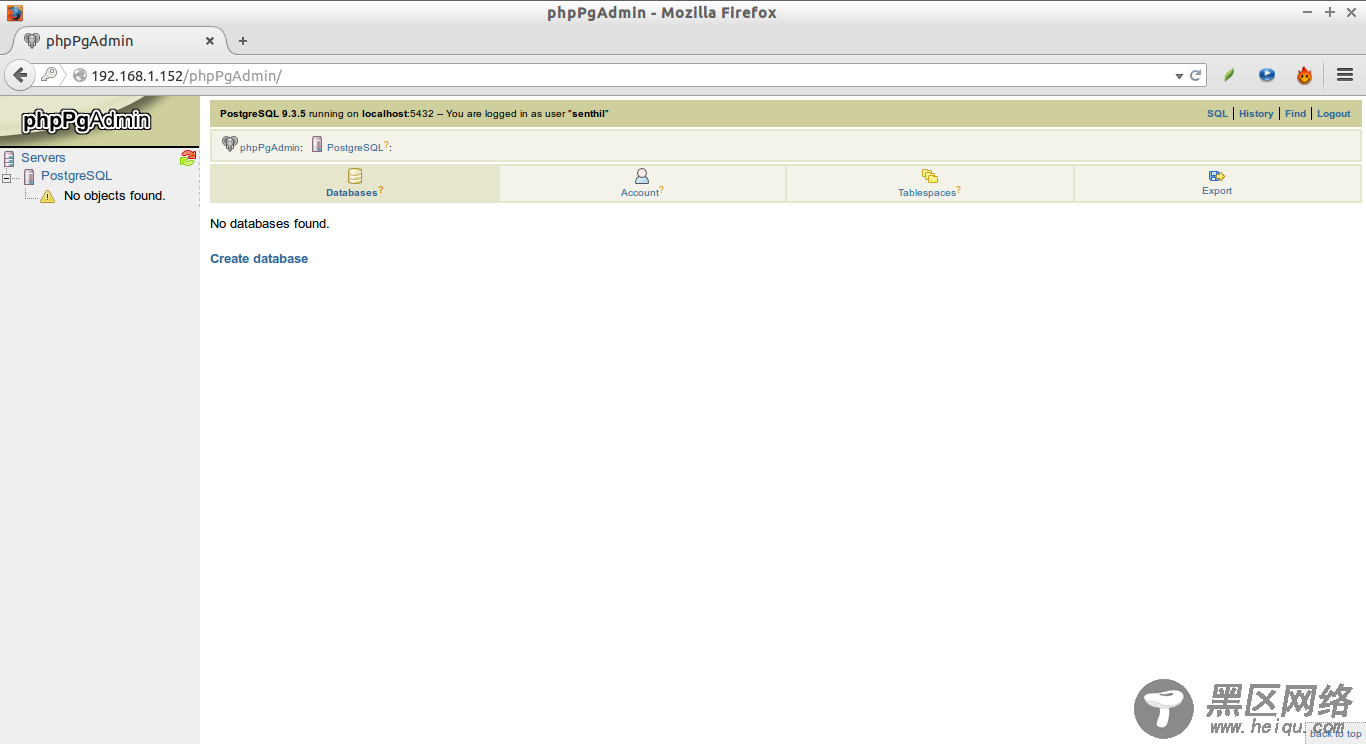Select the phpPgAdmin browser tab
This screenshot has width=1366, height=744.
[x=120, y=41]
